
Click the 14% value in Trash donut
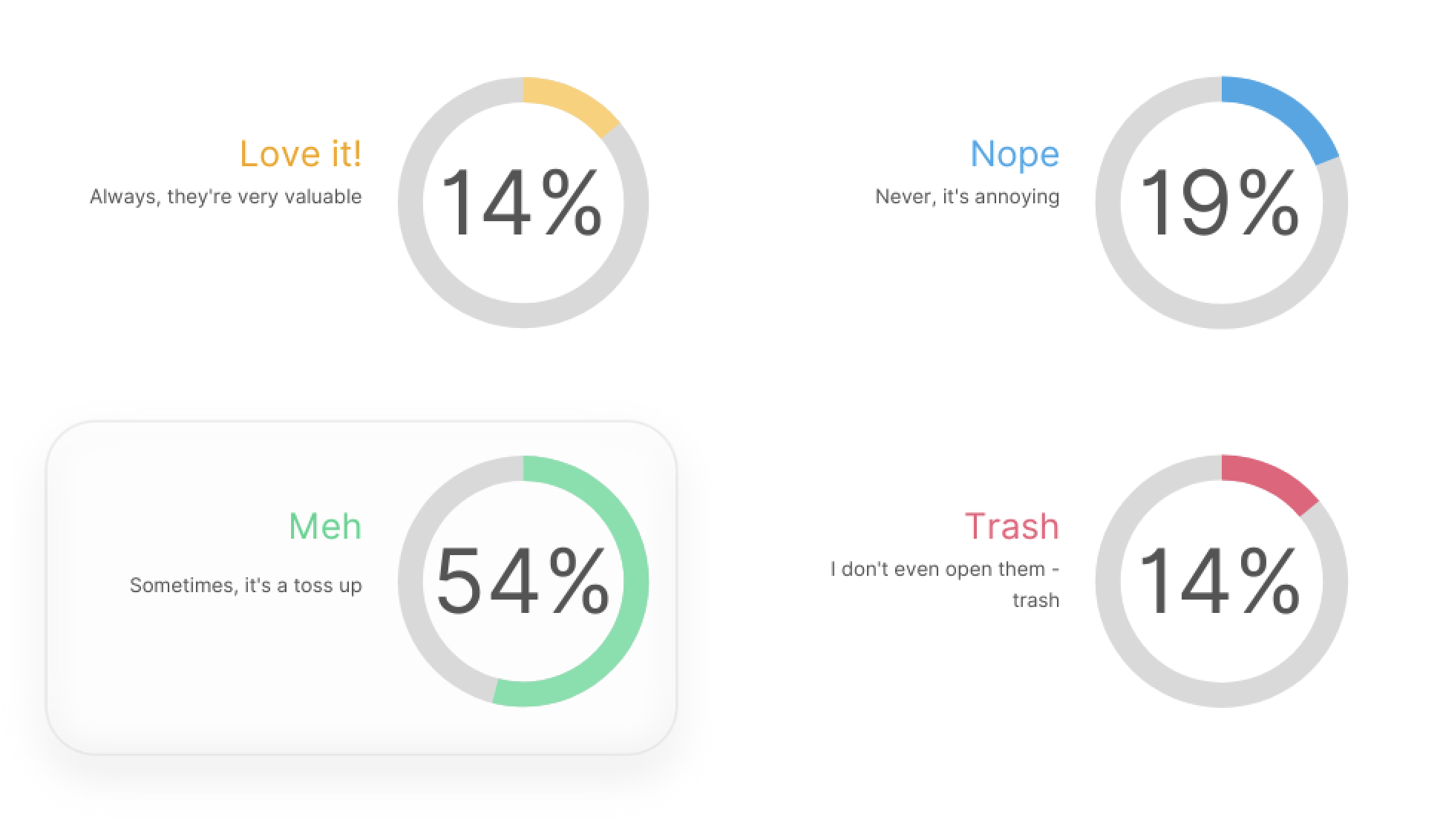1219,580
